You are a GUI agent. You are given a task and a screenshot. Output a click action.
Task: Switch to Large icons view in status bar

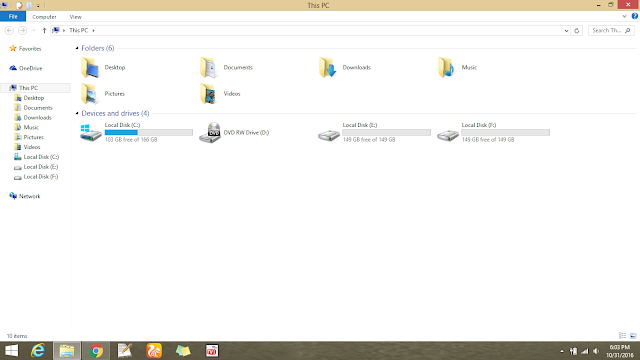pyautogui.click(x=633, y=336)
